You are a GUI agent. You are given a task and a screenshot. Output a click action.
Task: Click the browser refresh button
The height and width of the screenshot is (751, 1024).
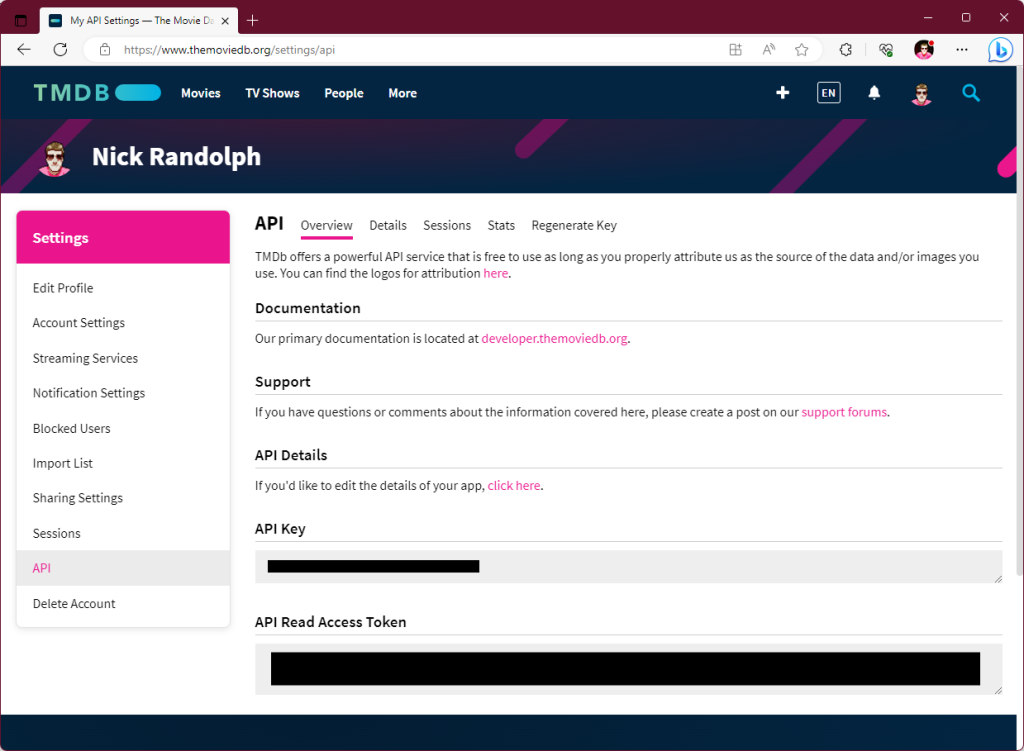click(x=60, y=49)
